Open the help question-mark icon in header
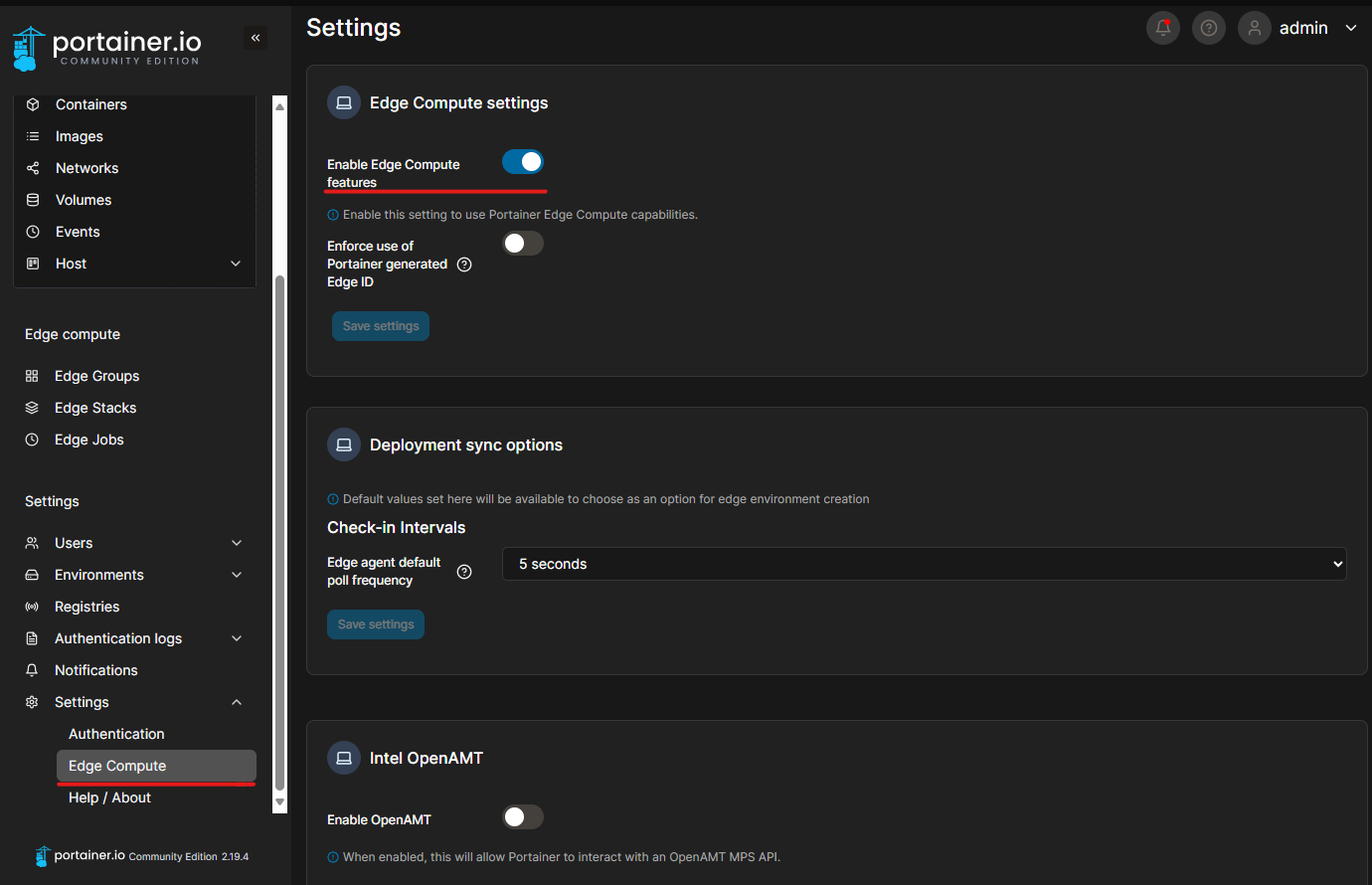Screen dimensions: 1372x885 (1209, 28)
